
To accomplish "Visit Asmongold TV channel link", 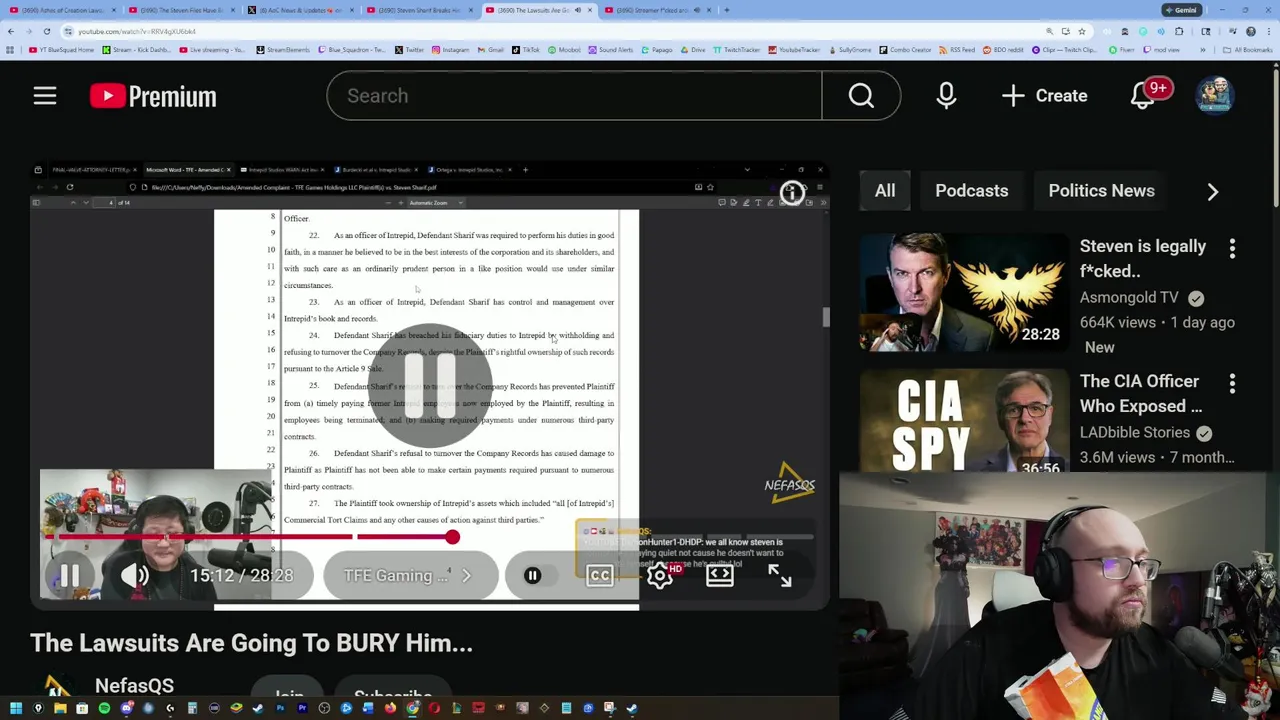I will coord(1129,297).
